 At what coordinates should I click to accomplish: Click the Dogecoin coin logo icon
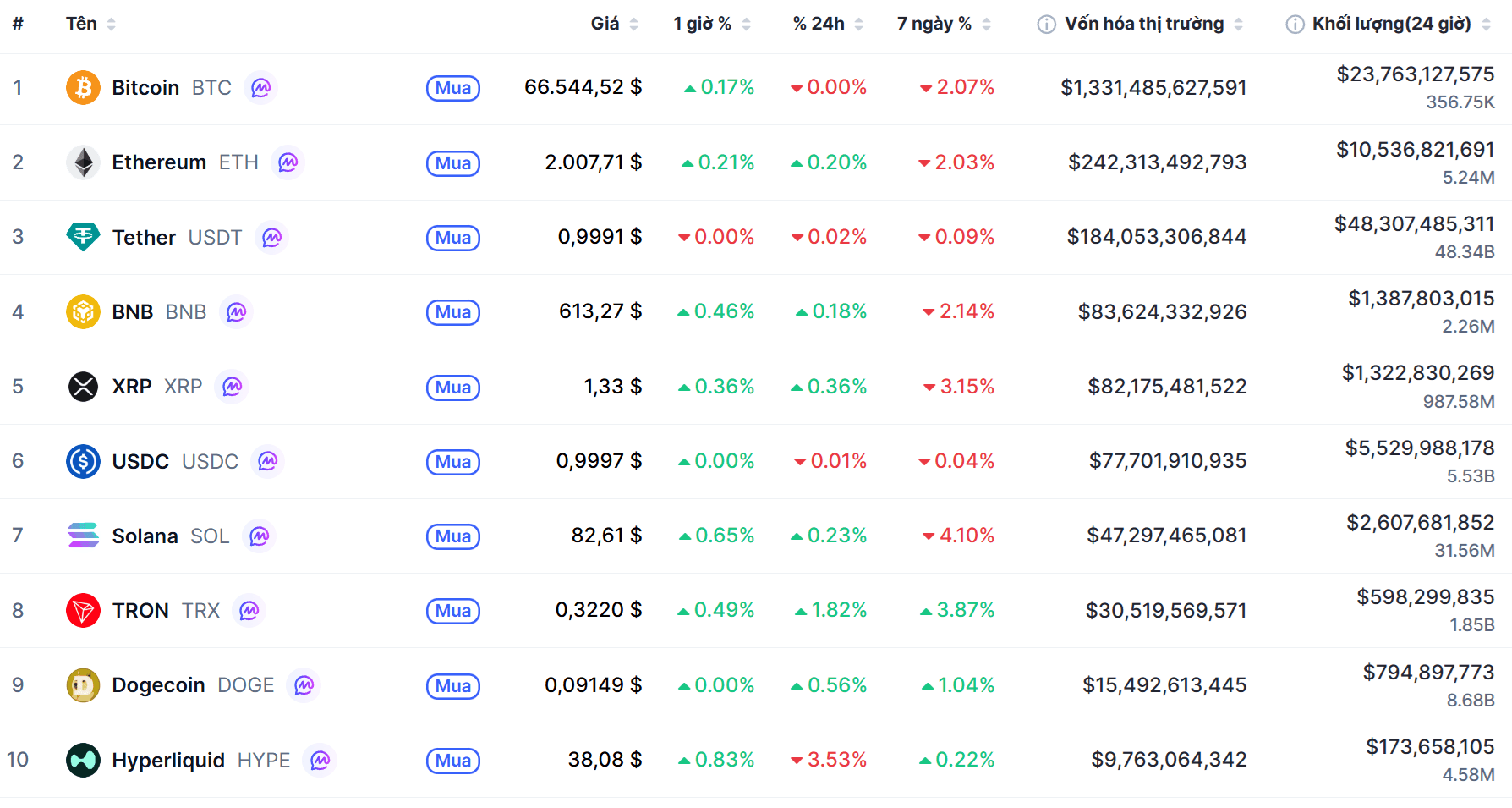tap(83, 685)
